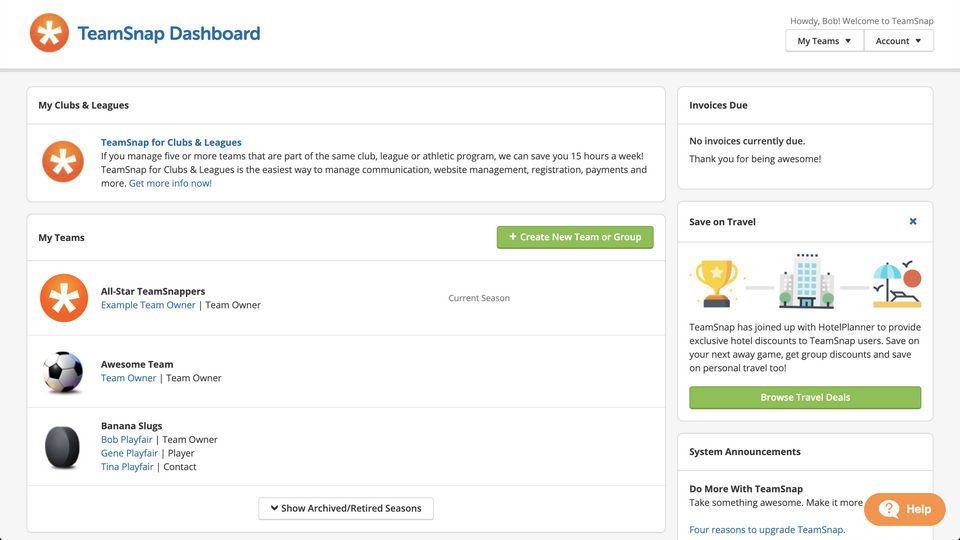960x540 pixels.
Task: Open the Help chat bubble
Action: click(904, 509)
